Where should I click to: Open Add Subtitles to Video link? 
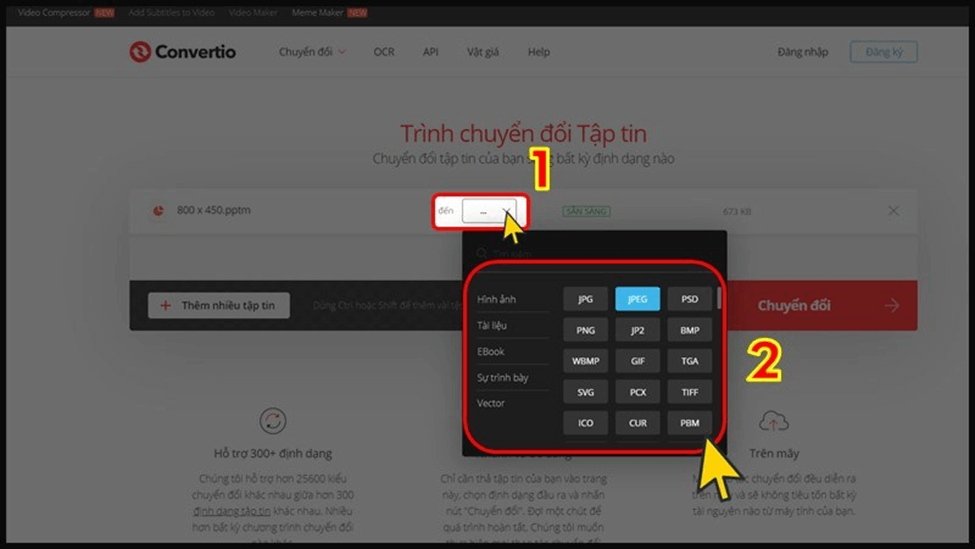[x=171, y=12]
